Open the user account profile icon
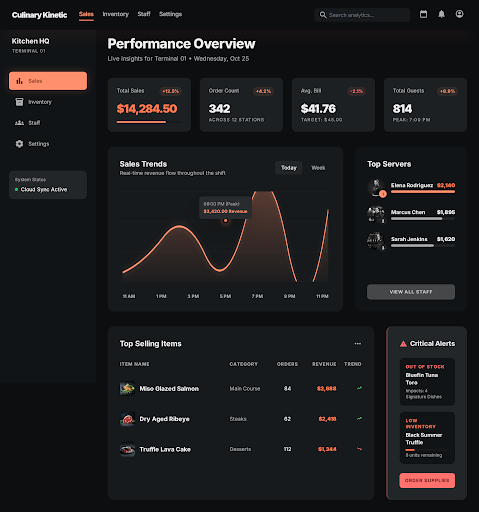 (459, 14)
